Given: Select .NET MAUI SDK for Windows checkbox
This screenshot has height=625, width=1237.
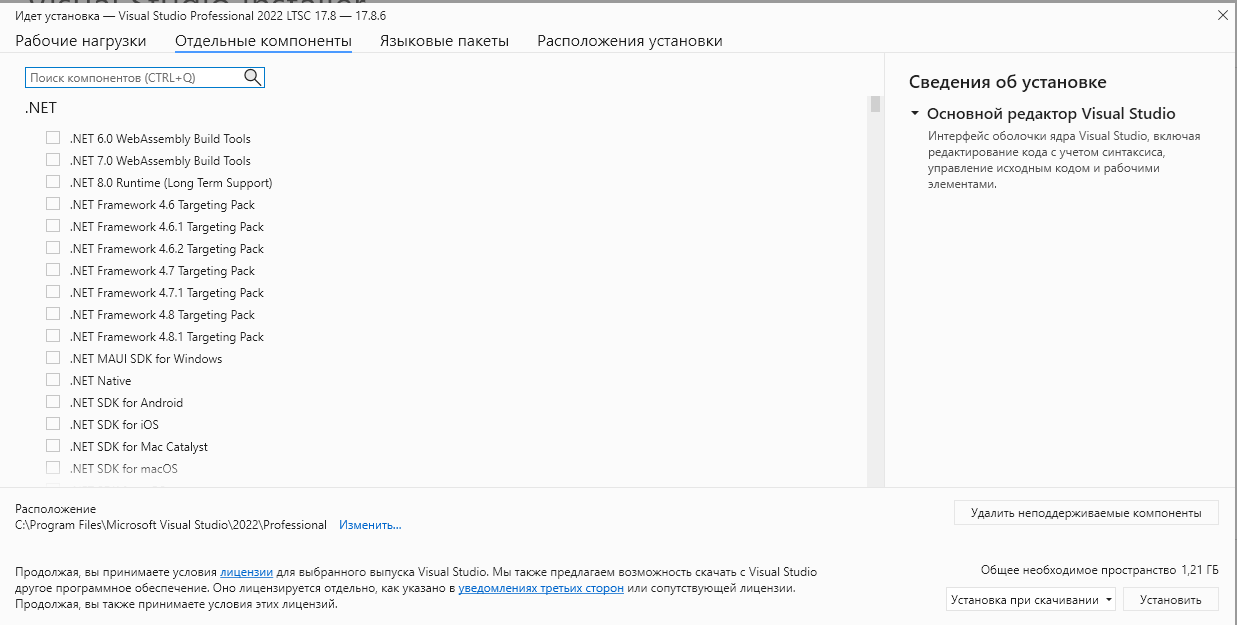Looking at the screenshot, I should 53,358.
